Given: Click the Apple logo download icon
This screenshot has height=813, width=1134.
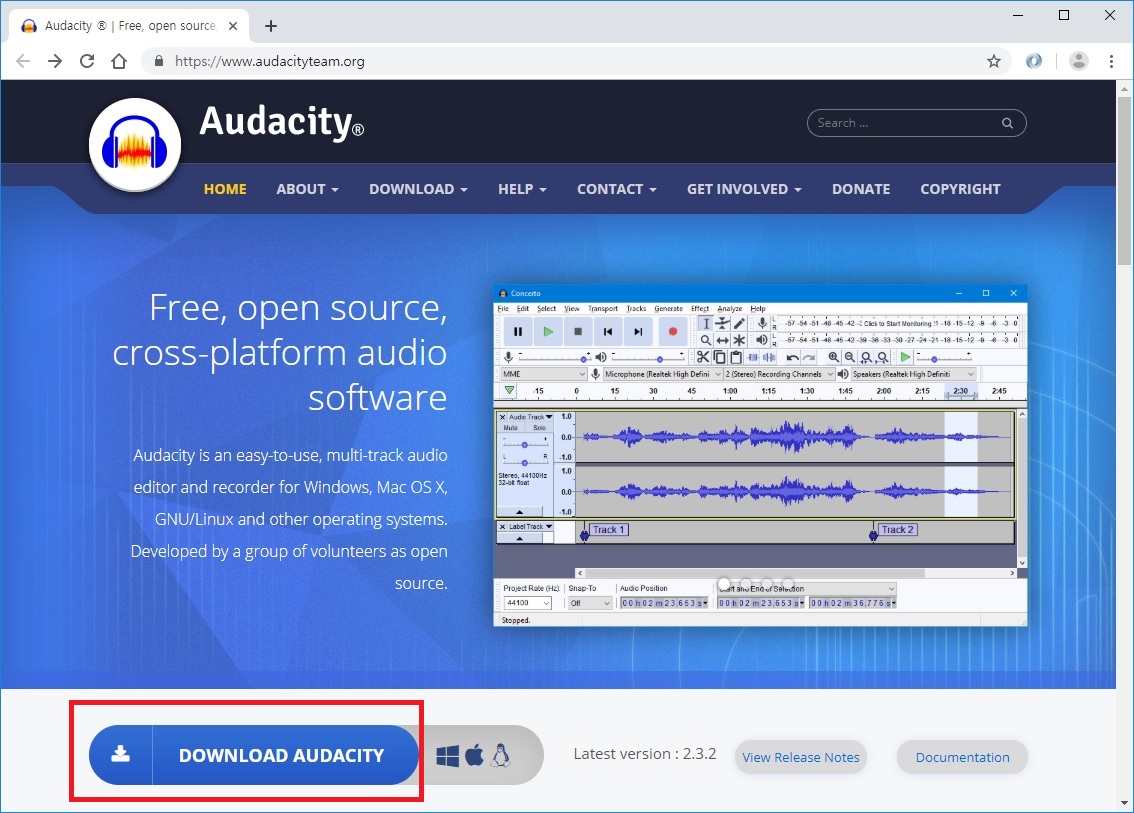Looking at the screenshot, I should coord(474,755).
